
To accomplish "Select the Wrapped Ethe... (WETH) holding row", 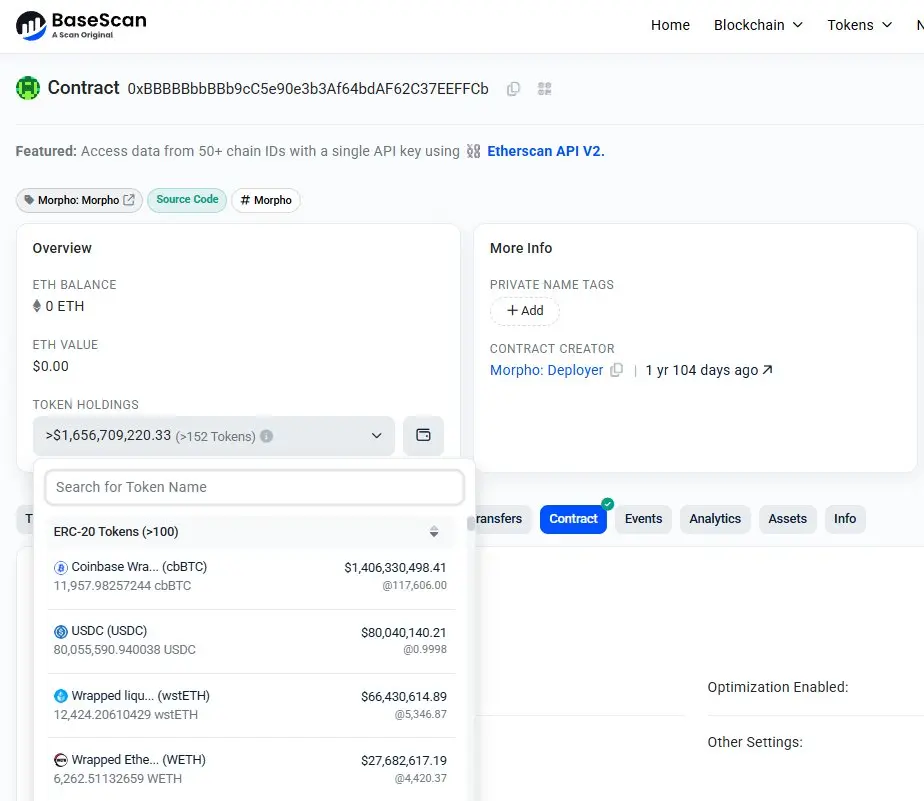I will pyautogui.click(x=250, y=769).
